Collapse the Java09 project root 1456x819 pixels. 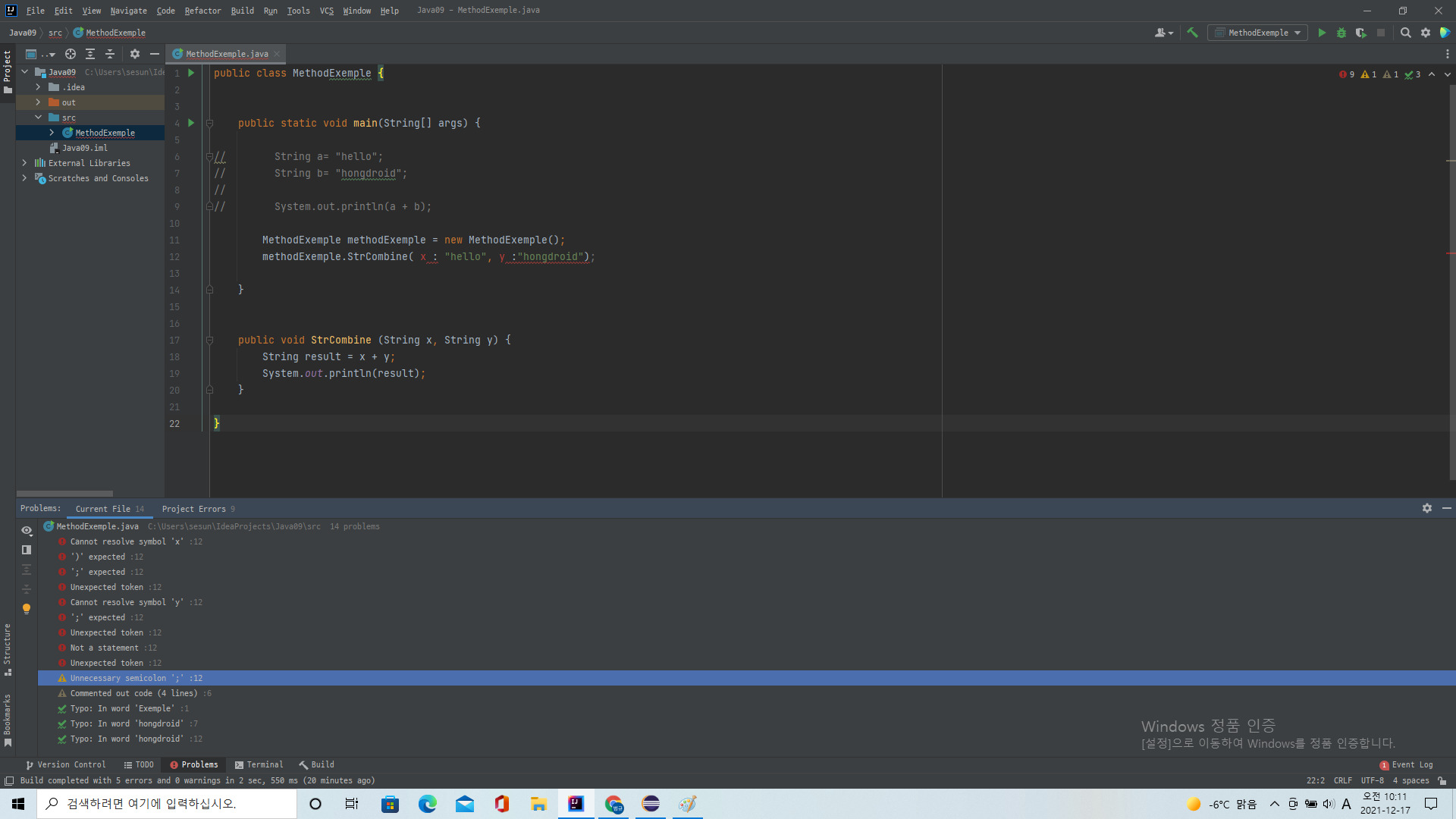click(25, 72)
